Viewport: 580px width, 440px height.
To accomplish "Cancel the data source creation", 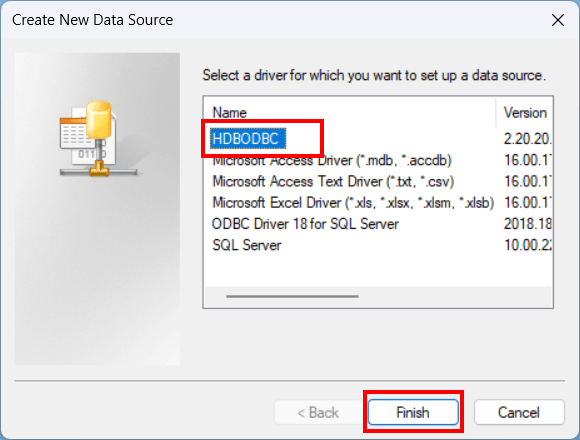I will coord(519,412).
